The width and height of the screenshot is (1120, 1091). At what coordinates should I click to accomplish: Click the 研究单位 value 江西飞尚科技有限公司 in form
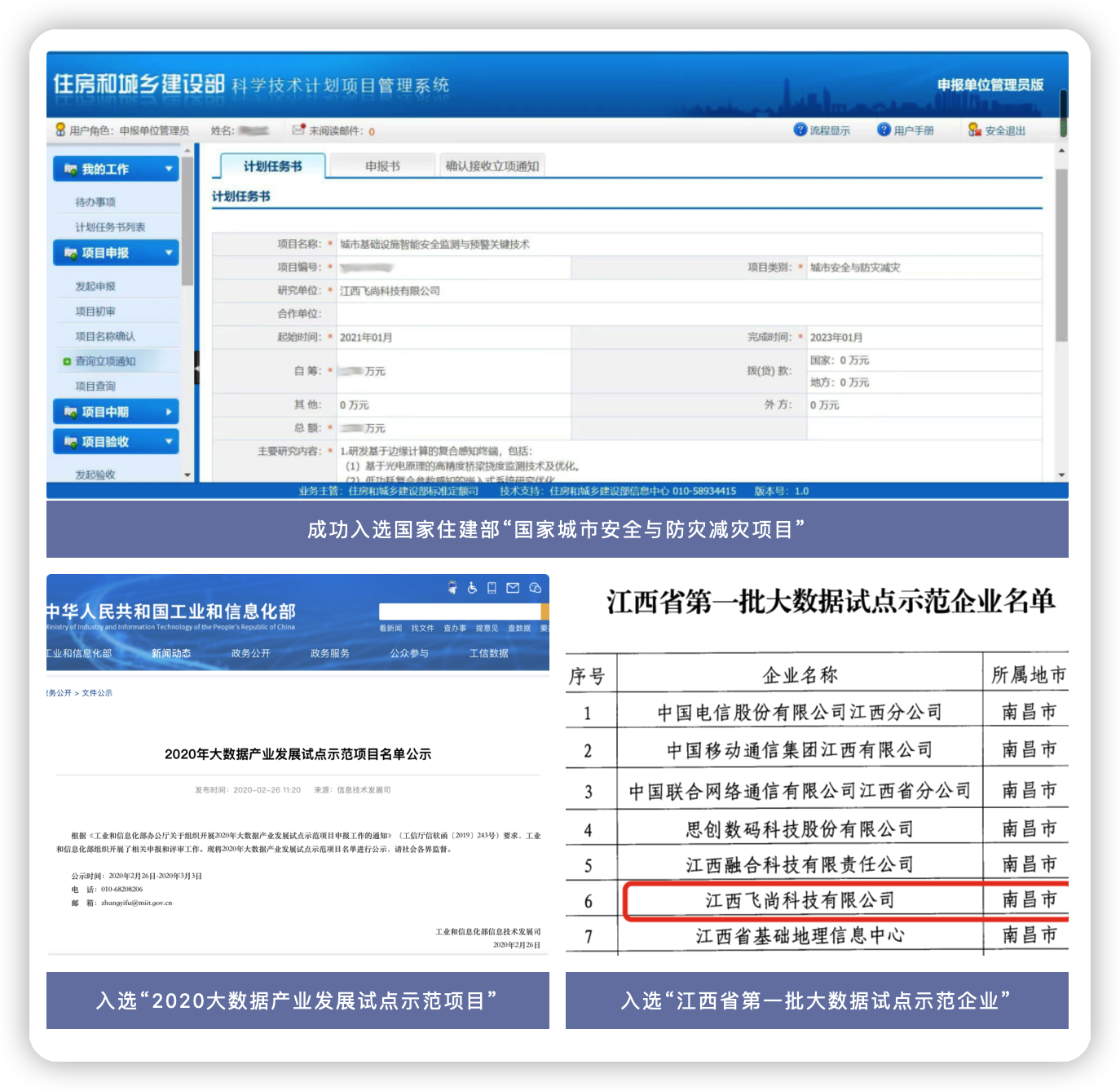coord(390,291)
